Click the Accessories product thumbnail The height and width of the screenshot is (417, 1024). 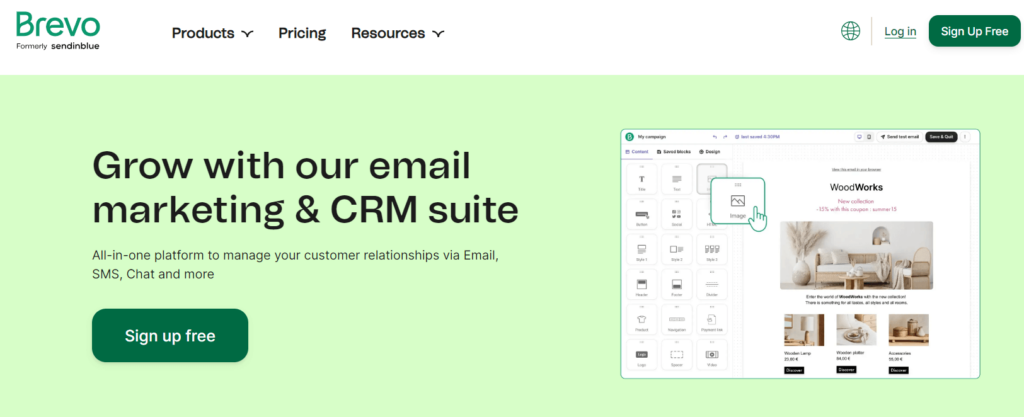click(908, 330)
